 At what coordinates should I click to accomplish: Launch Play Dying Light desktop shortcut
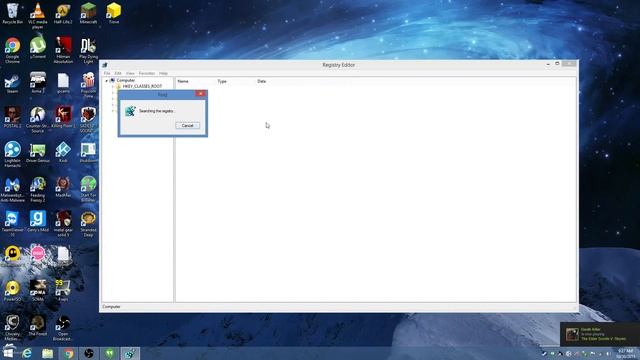88,51
